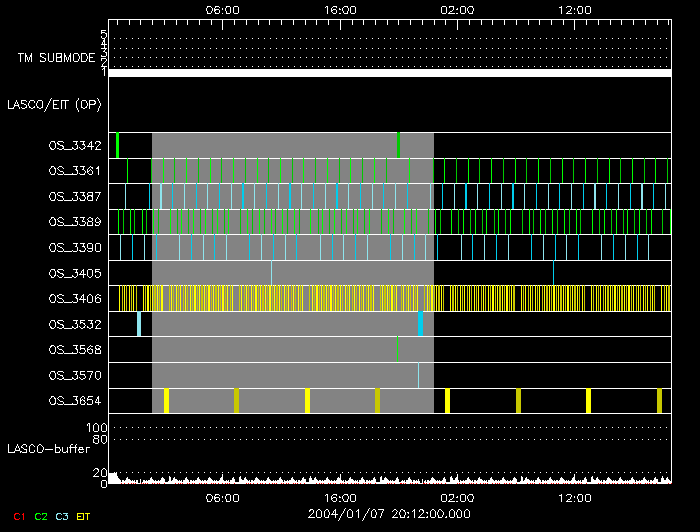Click the leftmost yellow marker in OS_3654 row
The image size is (700, 532).
166,401
